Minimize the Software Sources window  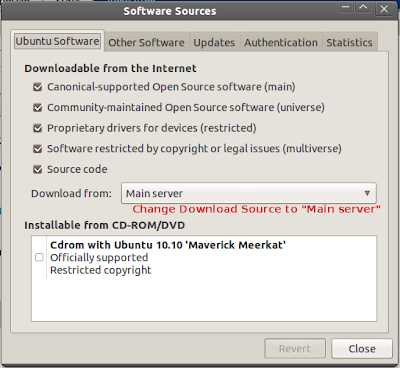(x=346, y=8)
